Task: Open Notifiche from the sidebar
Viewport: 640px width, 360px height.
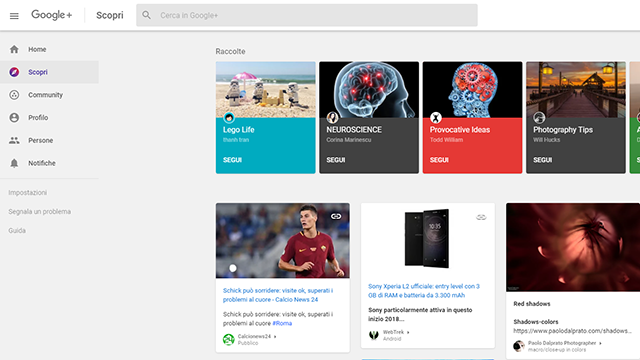Action: coord(49,163)
